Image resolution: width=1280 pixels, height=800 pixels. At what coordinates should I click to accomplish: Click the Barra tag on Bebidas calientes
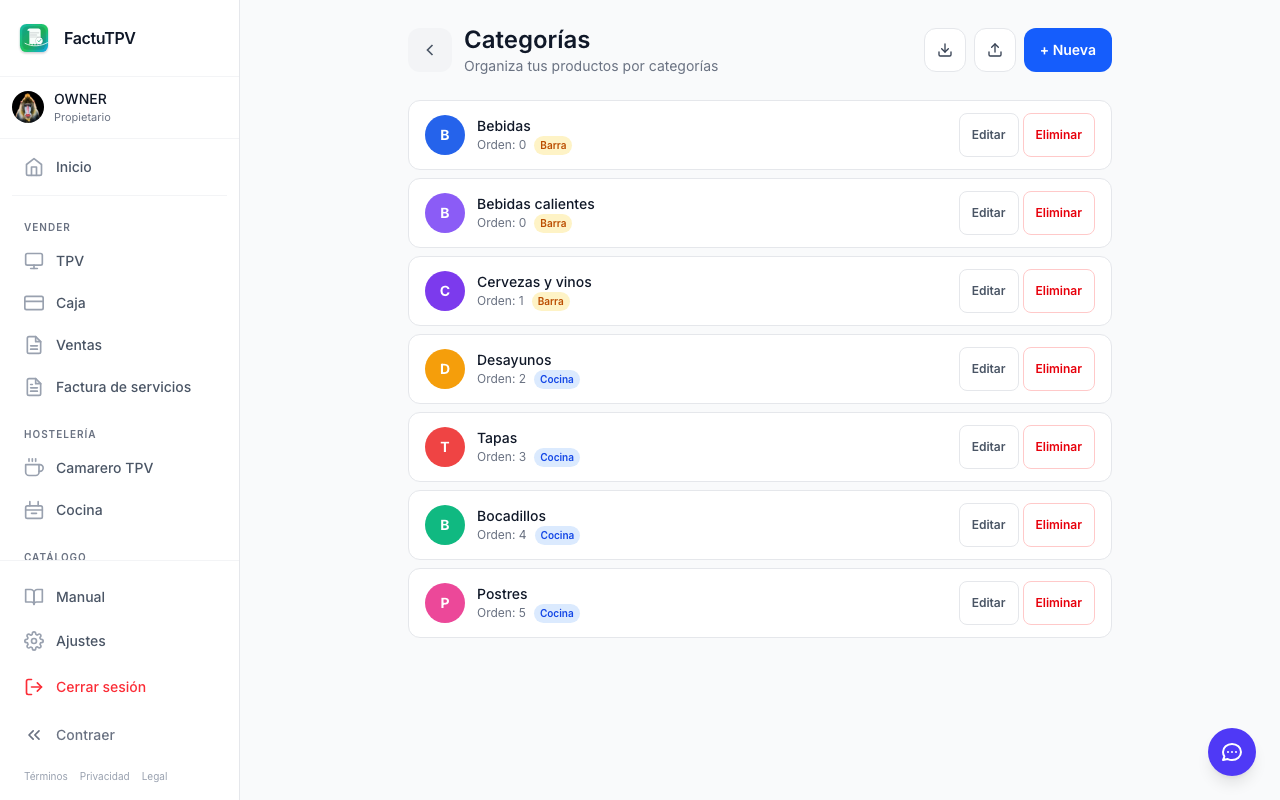[x=553, y=223]
